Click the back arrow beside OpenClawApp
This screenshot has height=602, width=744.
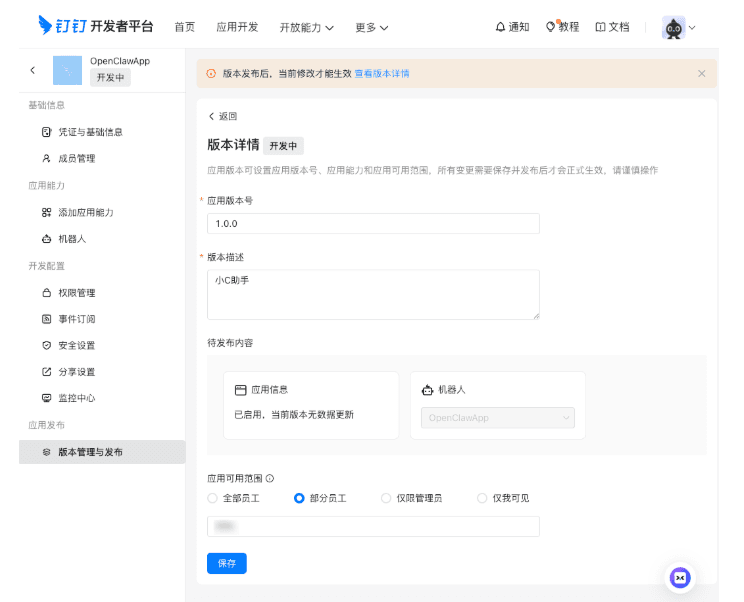(32, 70)
